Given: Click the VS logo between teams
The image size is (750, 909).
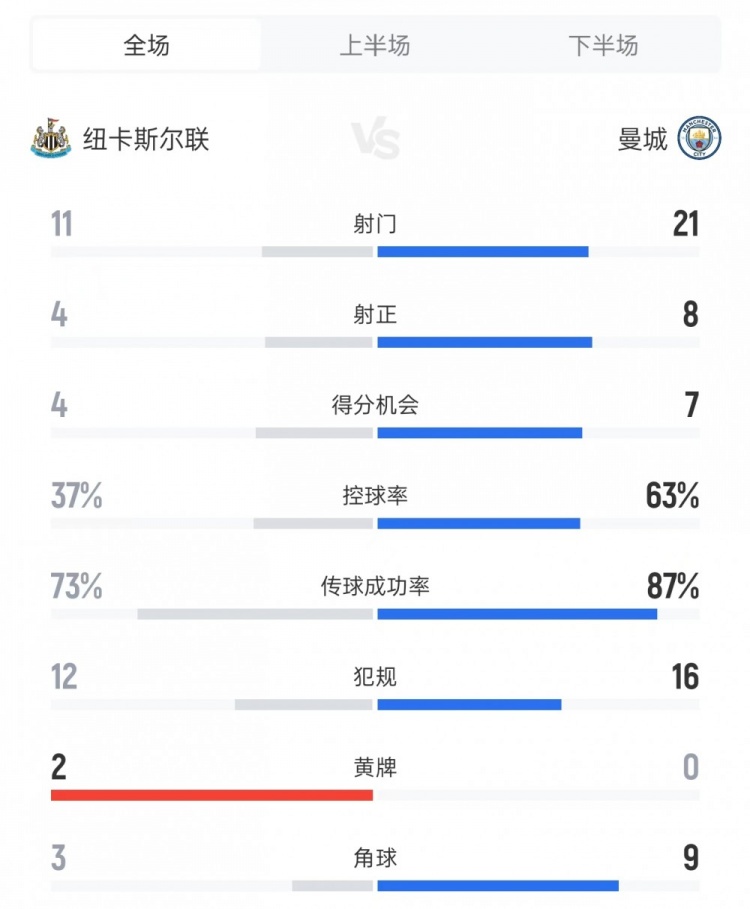Looking at the screenshot, I should coord(375,140).
